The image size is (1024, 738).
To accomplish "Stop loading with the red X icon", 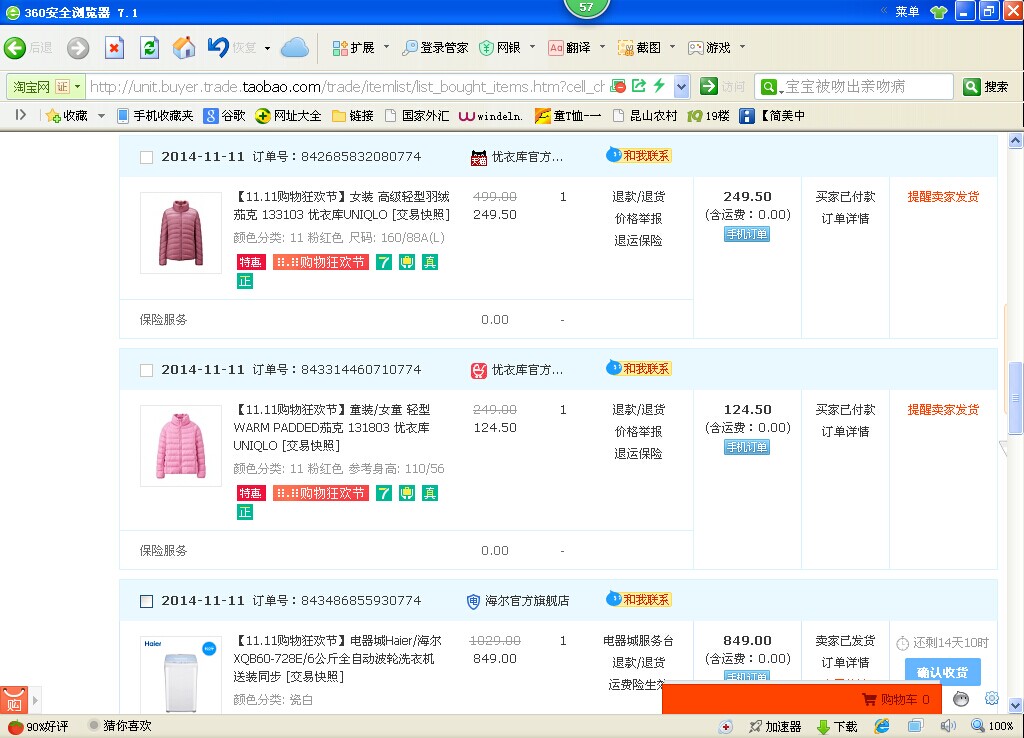I will [x=114, y=48].
